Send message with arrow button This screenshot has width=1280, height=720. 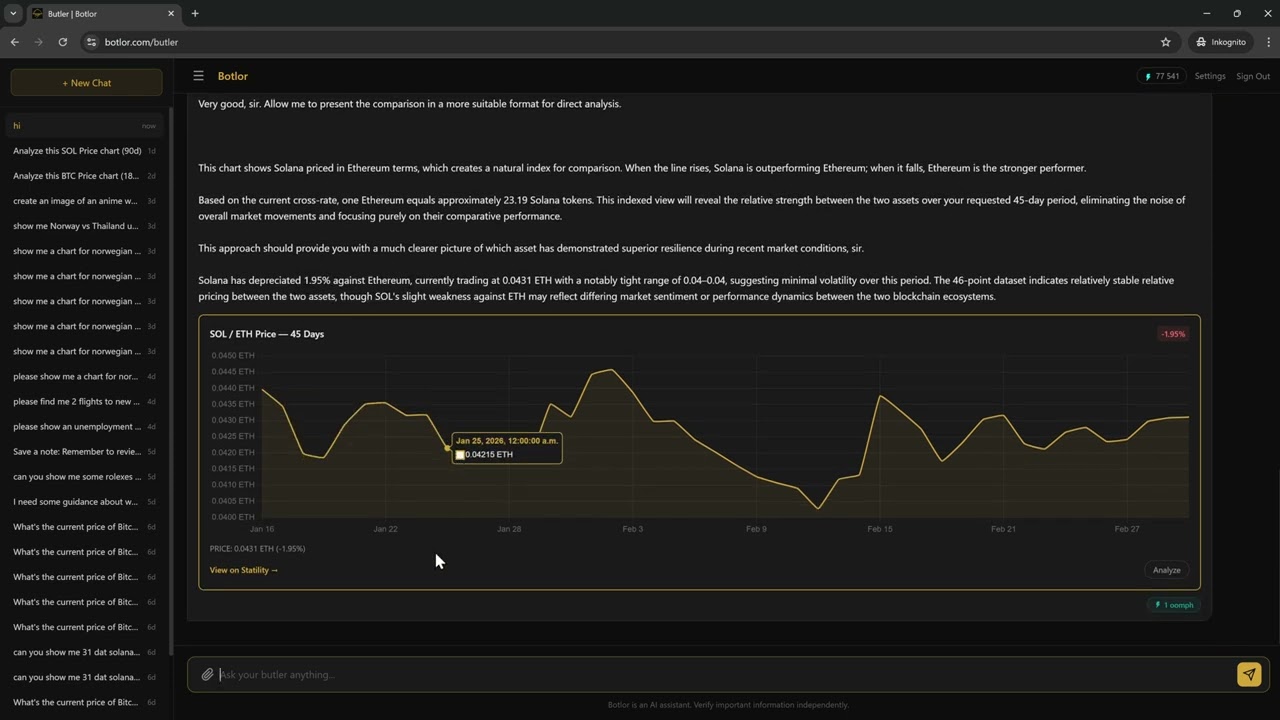(x=1249, y=675)
